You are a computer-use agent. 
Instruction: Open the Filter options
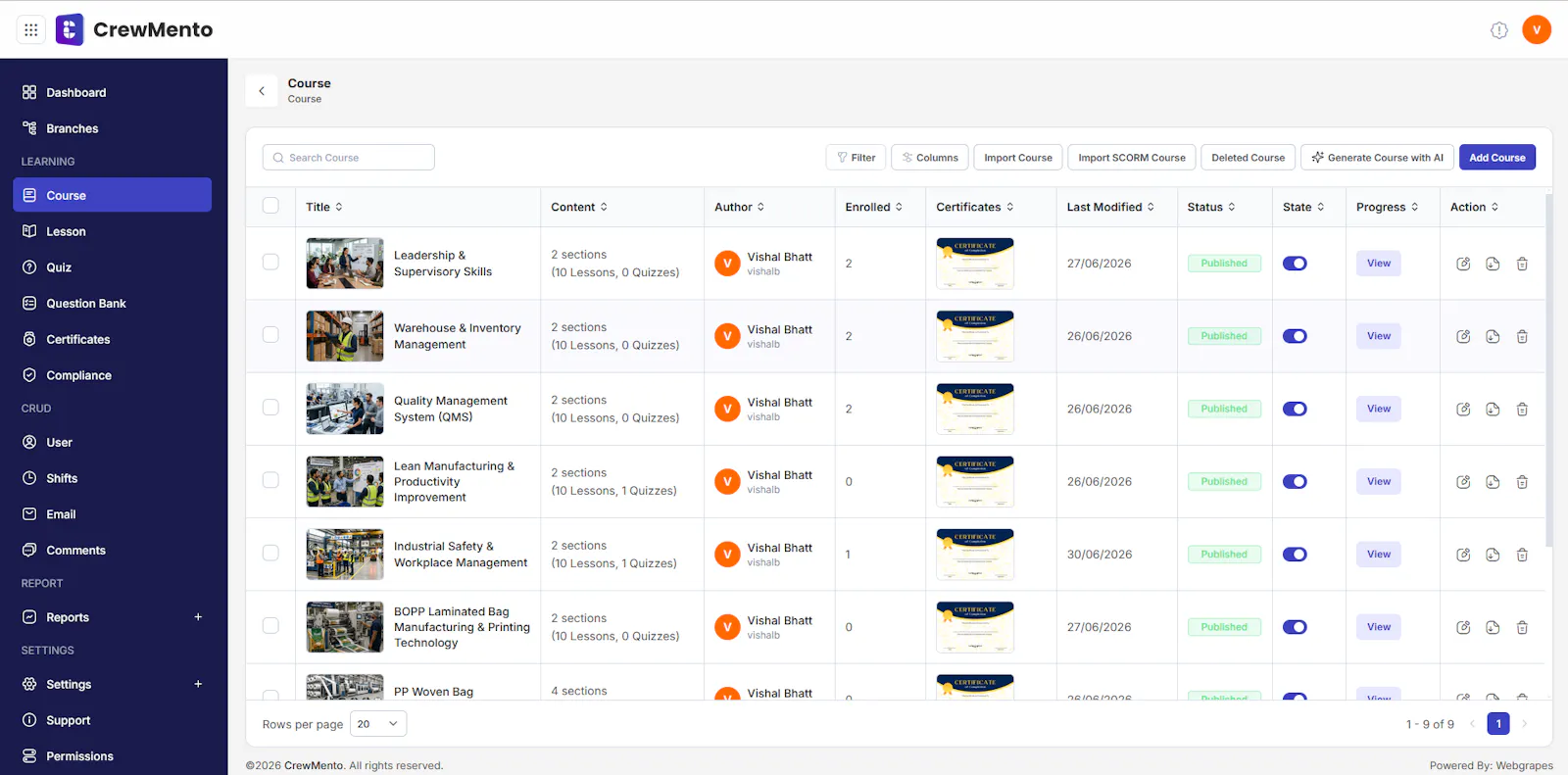[856, 158]
